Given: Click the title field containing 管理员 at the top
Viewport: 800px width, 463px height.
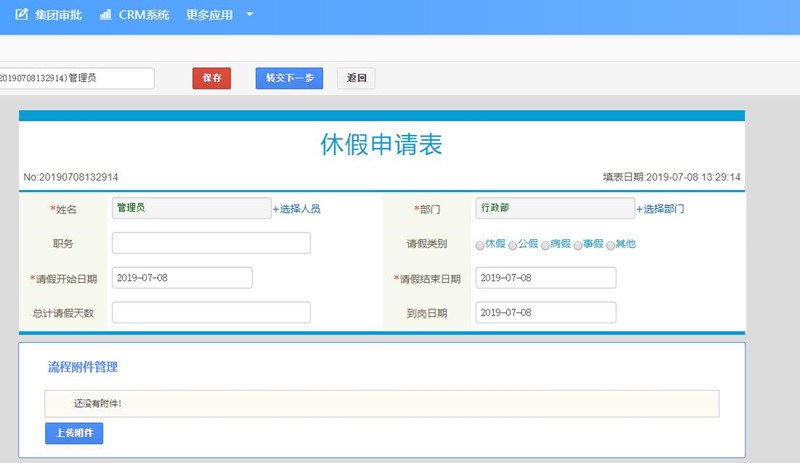Looking at the screenshot, I should click(x=77, y=78).
